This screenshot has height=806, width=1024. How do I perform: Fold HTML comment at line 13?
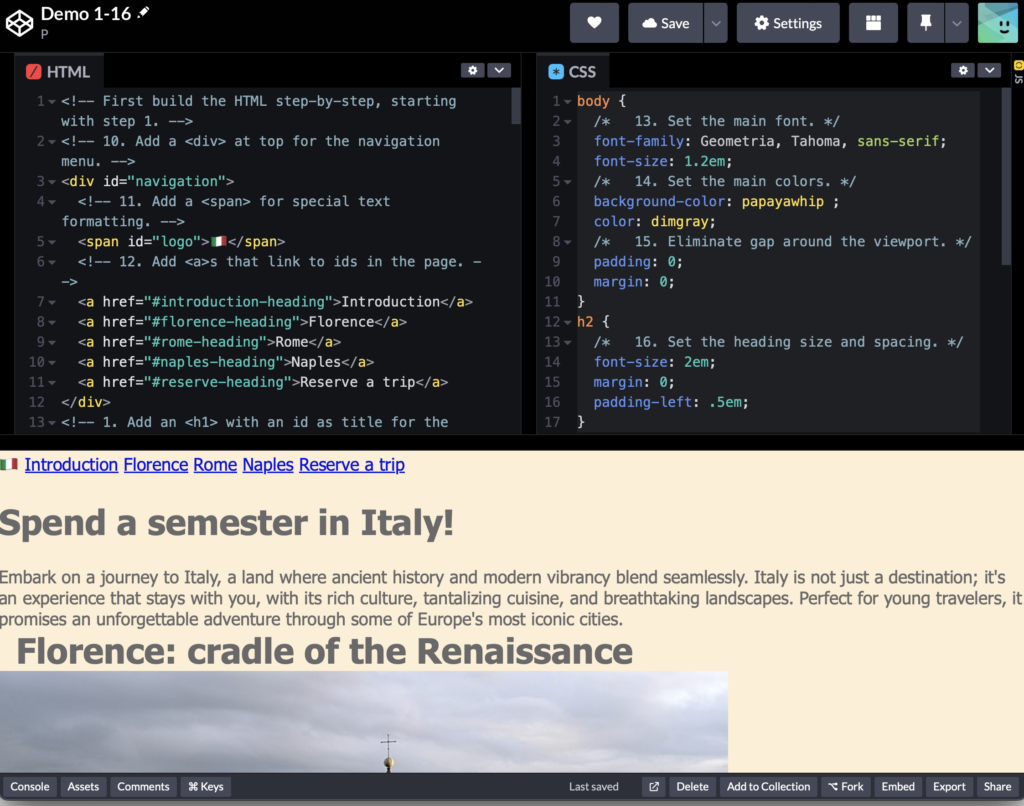click(x=52, y=423)
